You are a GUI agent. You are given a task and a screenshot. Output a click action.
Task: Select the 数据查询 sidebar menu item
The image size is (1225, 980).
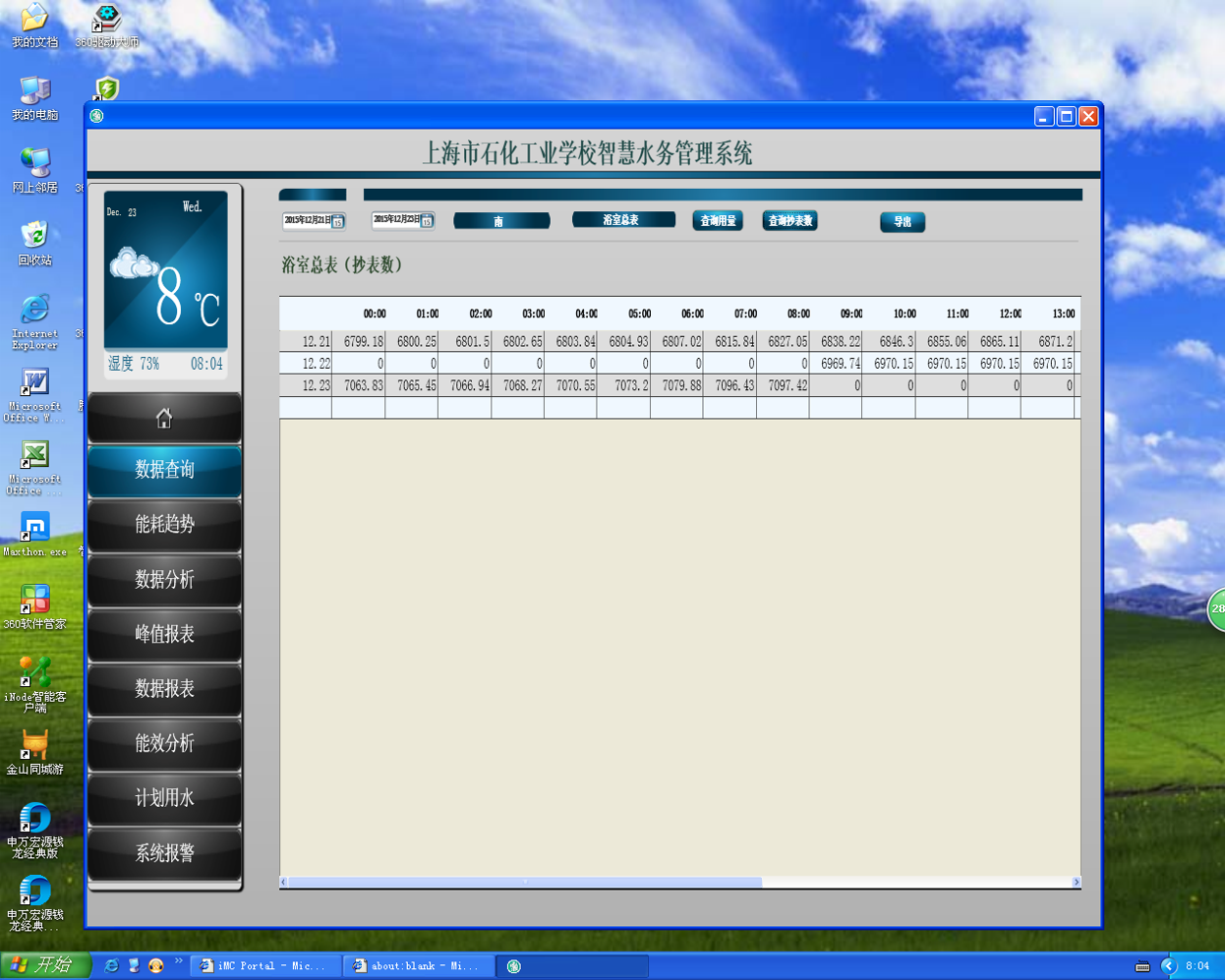tap(164, 470)
